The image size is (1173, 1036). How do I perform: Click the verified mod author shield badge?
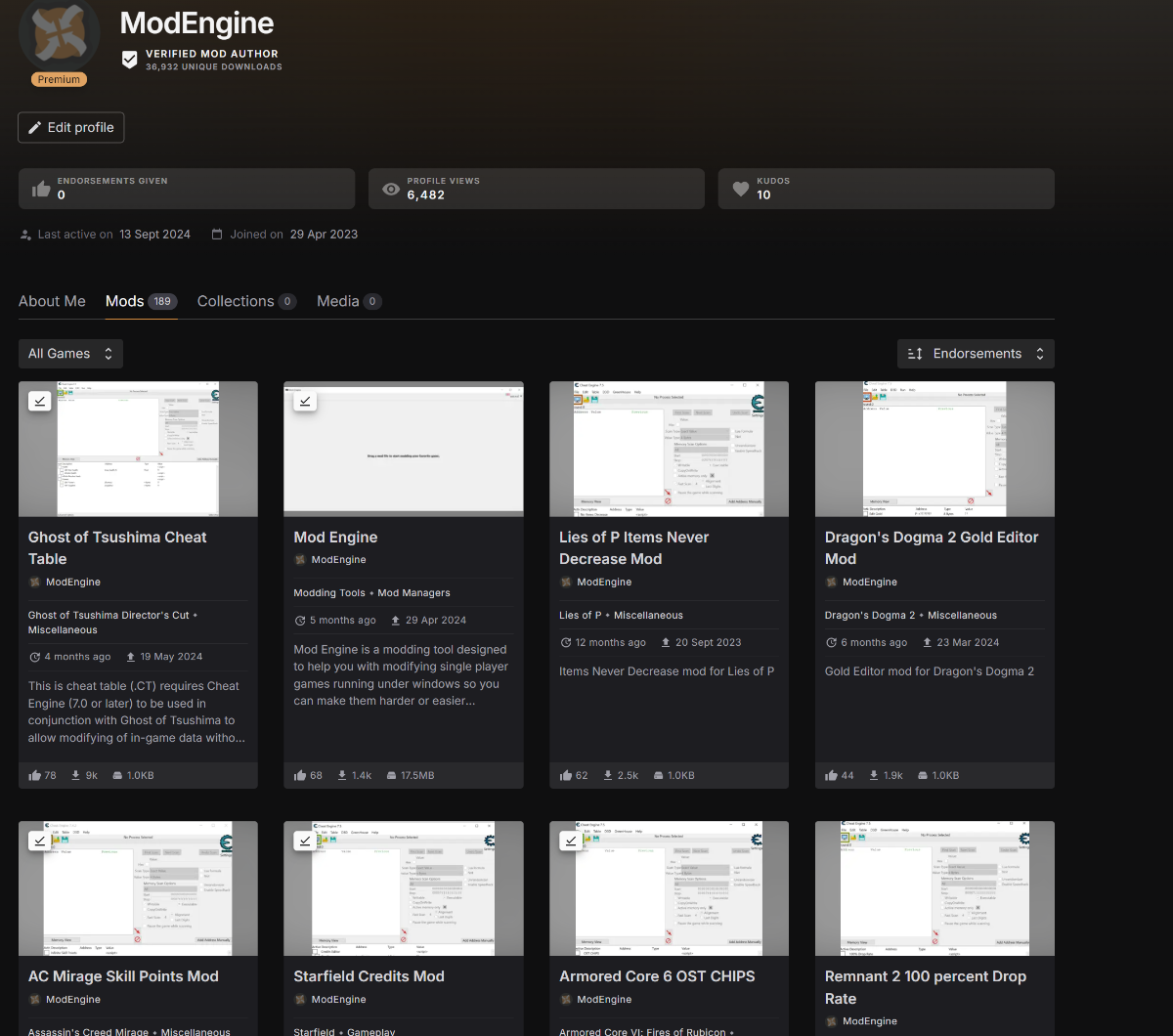coord(129,61)
